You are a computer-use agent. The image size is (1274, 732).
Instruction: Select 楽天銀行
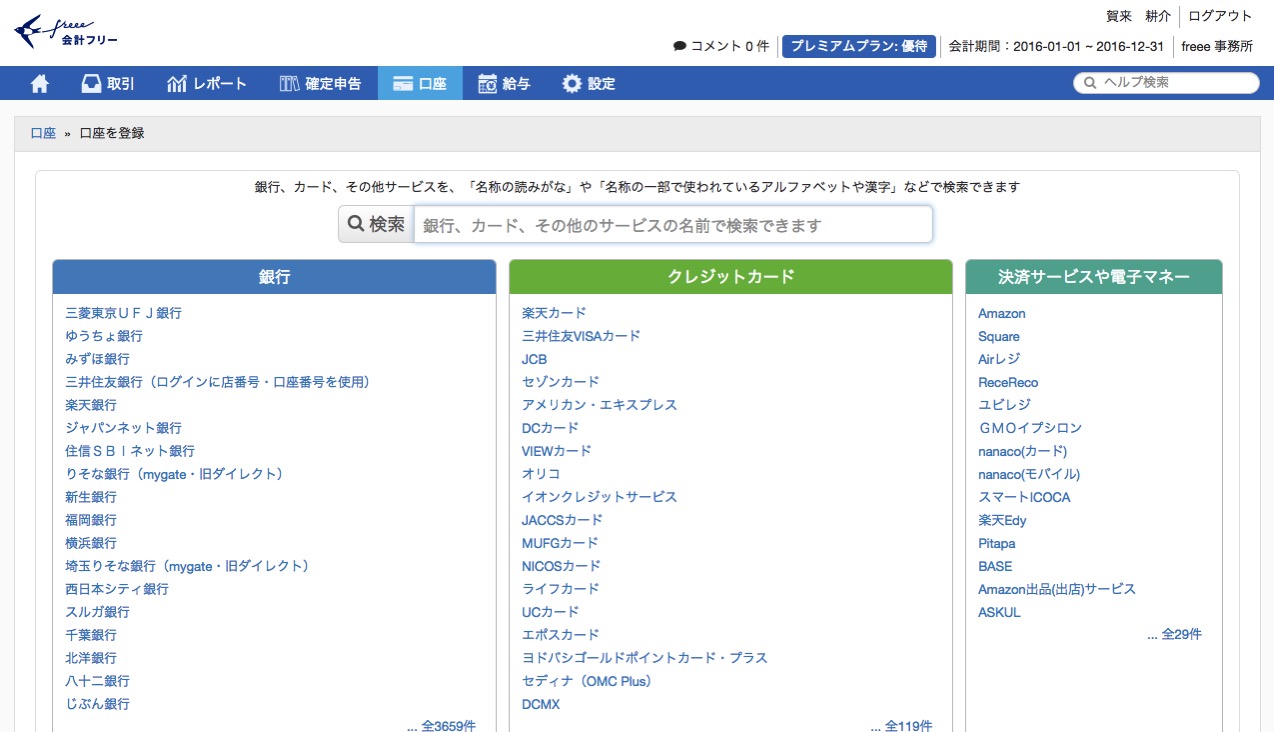tap(91, 405)
